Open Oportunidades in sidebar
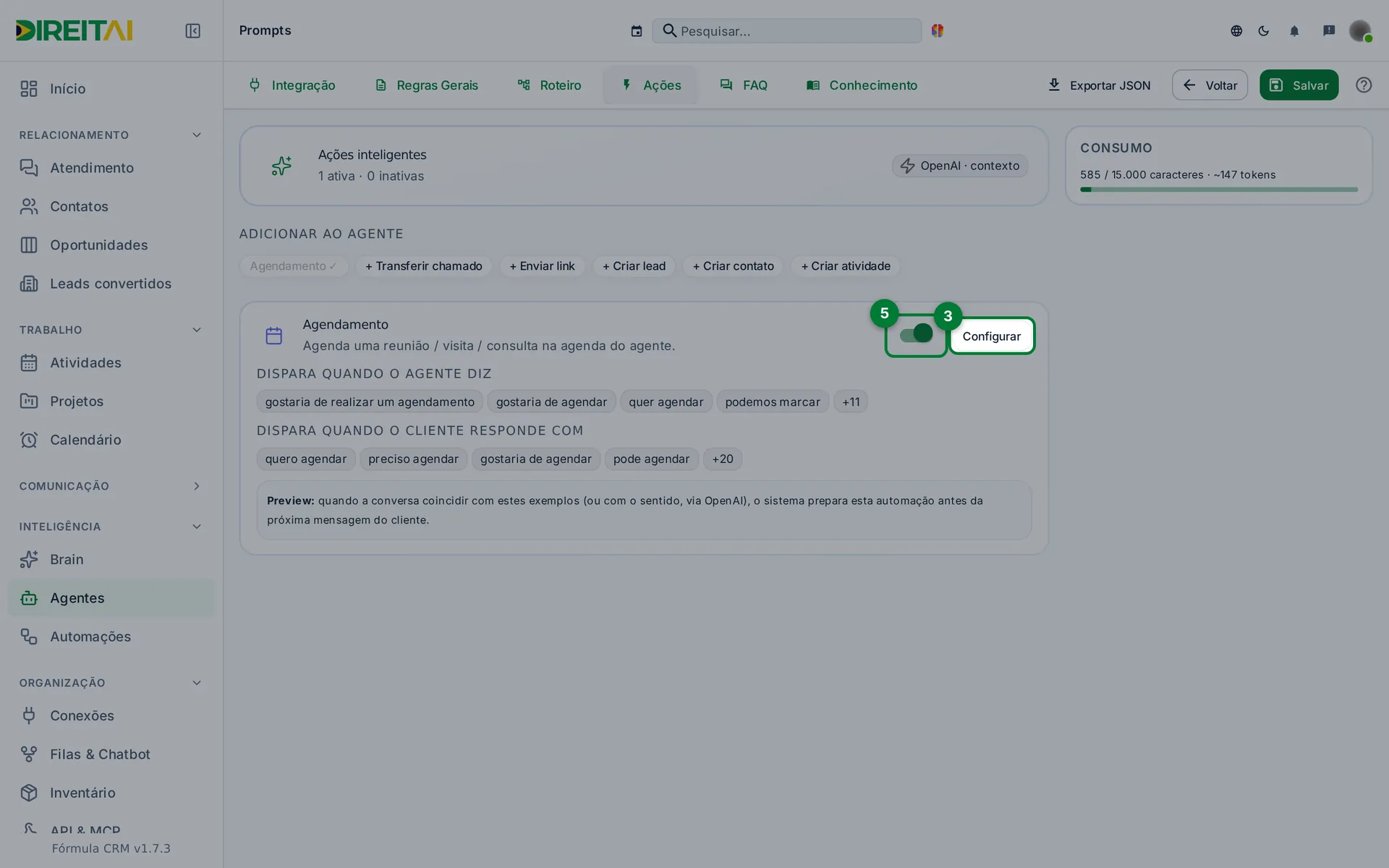The image size is (1389, 868). (111, 245)
